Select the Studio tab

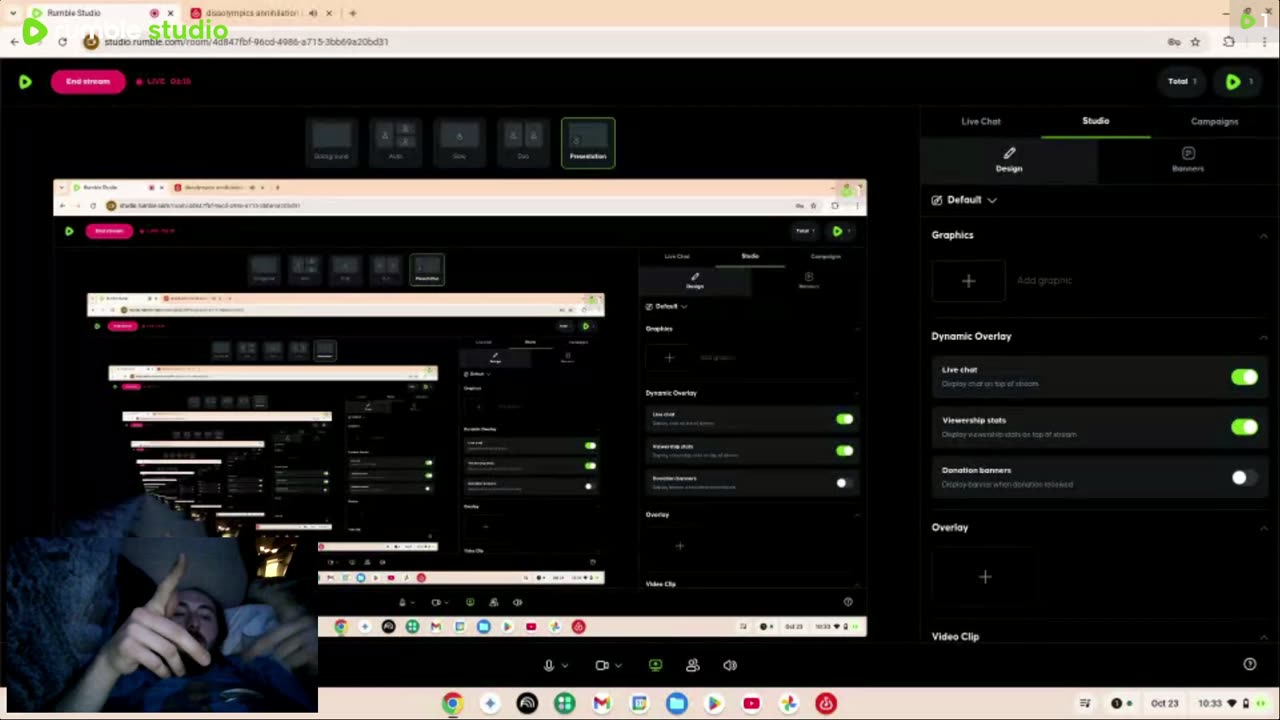tap(1096, 121)
